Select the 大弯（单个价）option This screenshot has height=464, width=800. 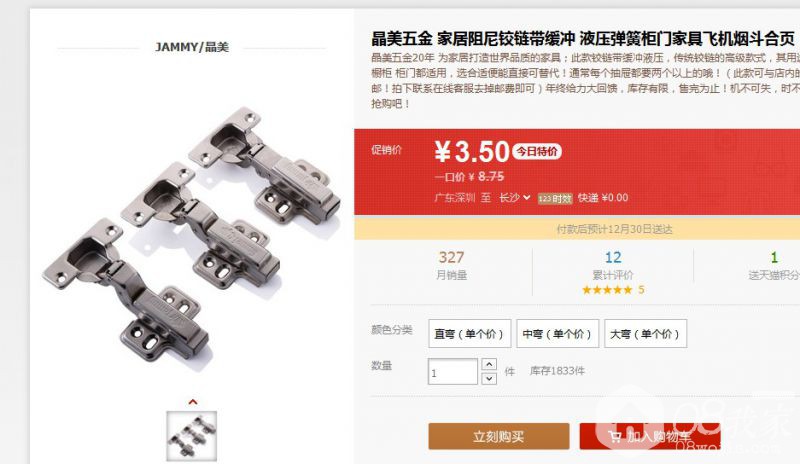645,334
